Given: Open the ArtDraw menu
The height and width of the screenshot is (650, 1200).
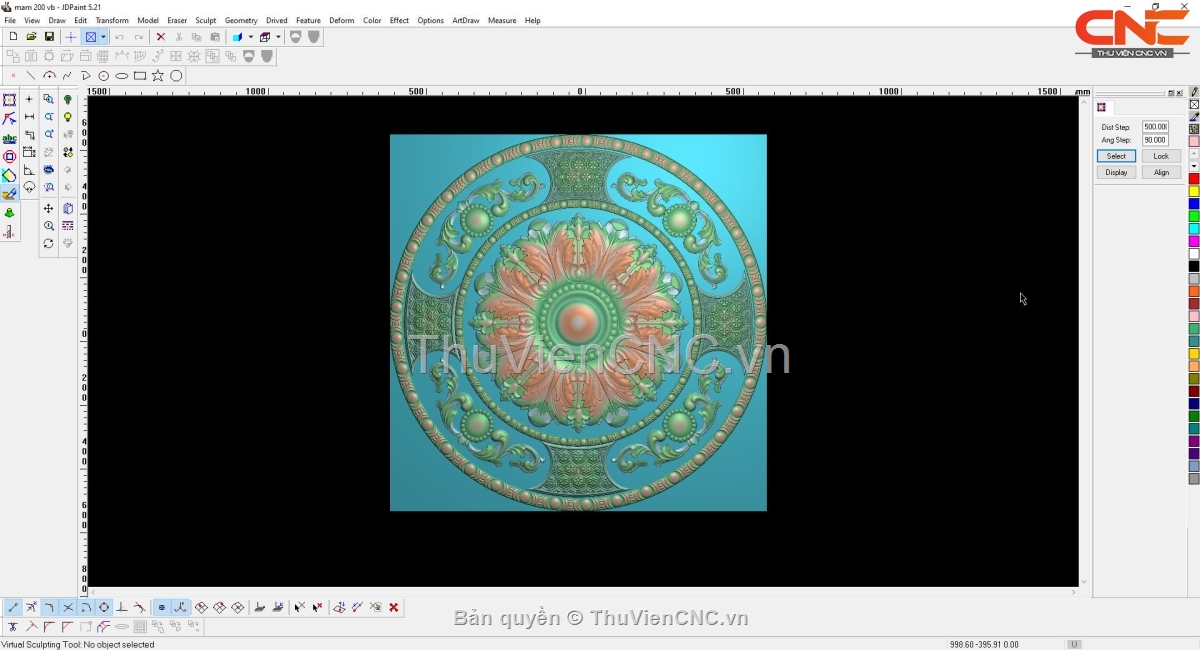Looking at the screenshot, I should tap(465, 20).
